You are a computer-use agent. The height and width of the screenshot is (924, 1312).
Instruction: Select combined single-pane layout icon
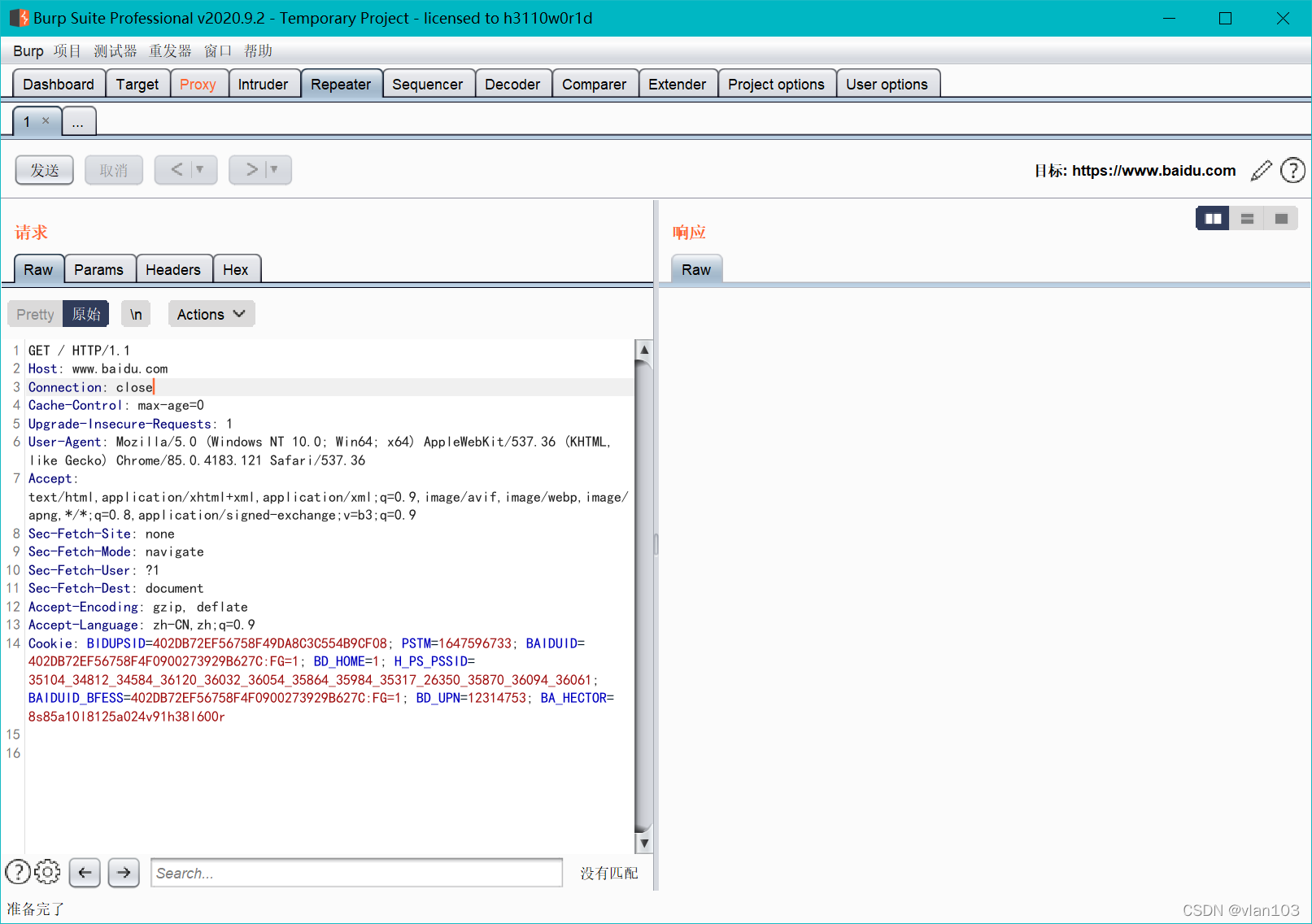[1281, 219]
